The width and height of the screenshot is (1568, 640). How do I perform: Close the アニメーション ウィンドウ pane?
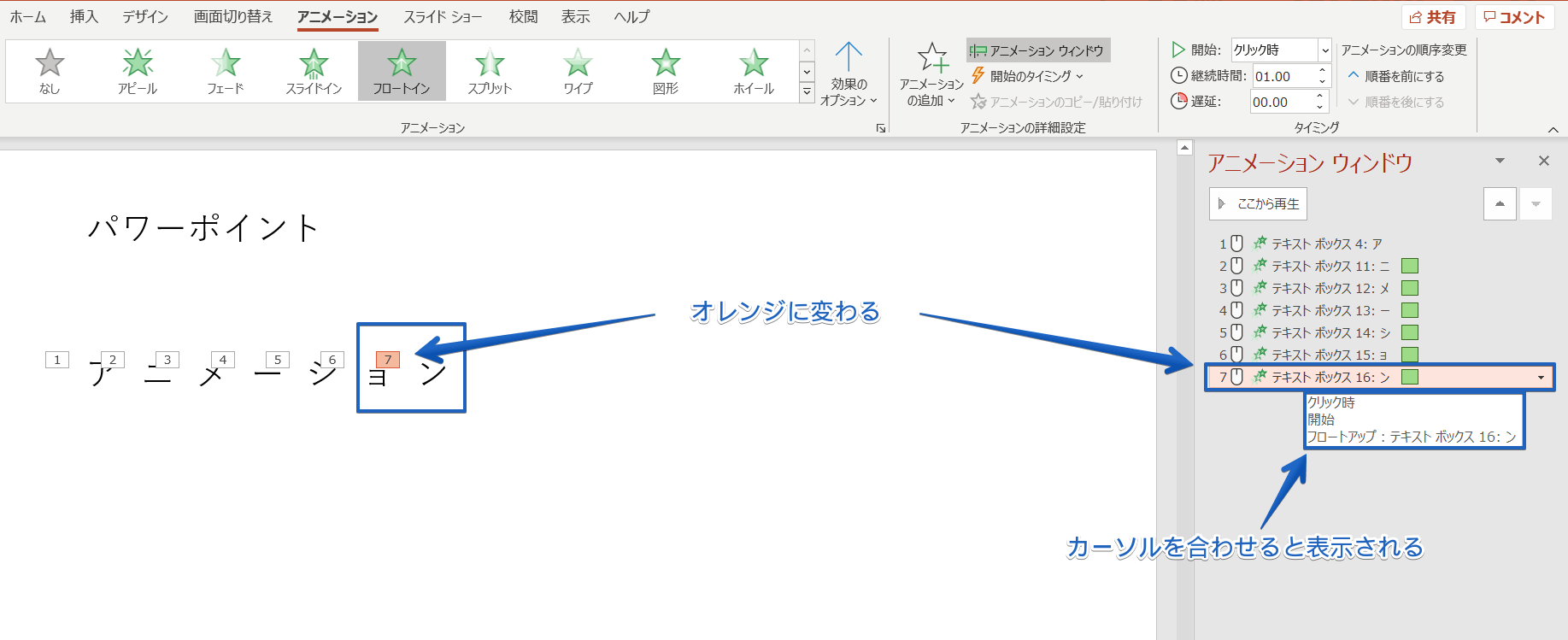[1543, 161]
